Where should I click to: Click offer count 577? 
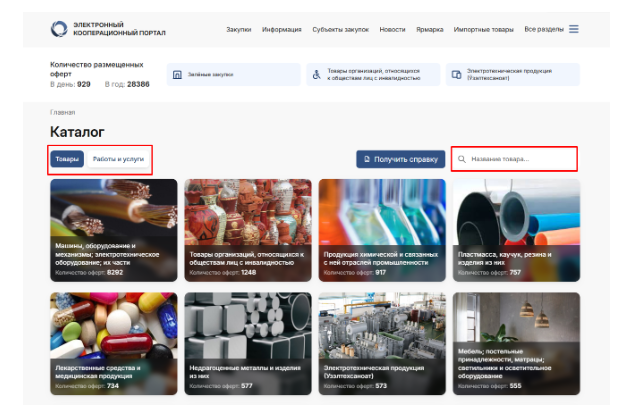pos(247,386)
